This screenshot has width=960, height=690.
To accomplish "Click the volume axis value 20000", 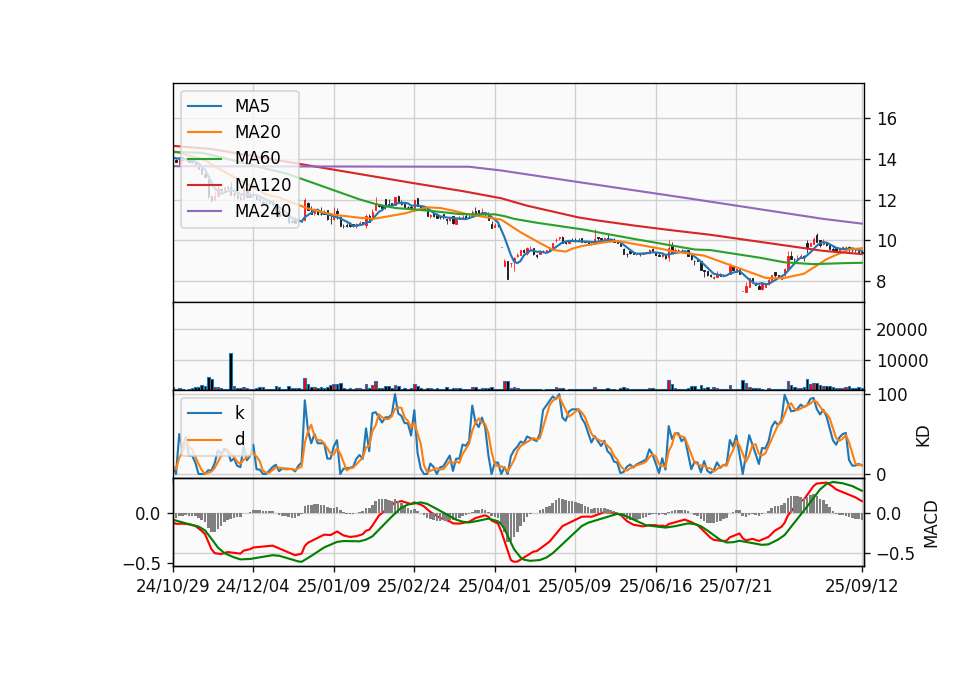I will pos(902,330).
